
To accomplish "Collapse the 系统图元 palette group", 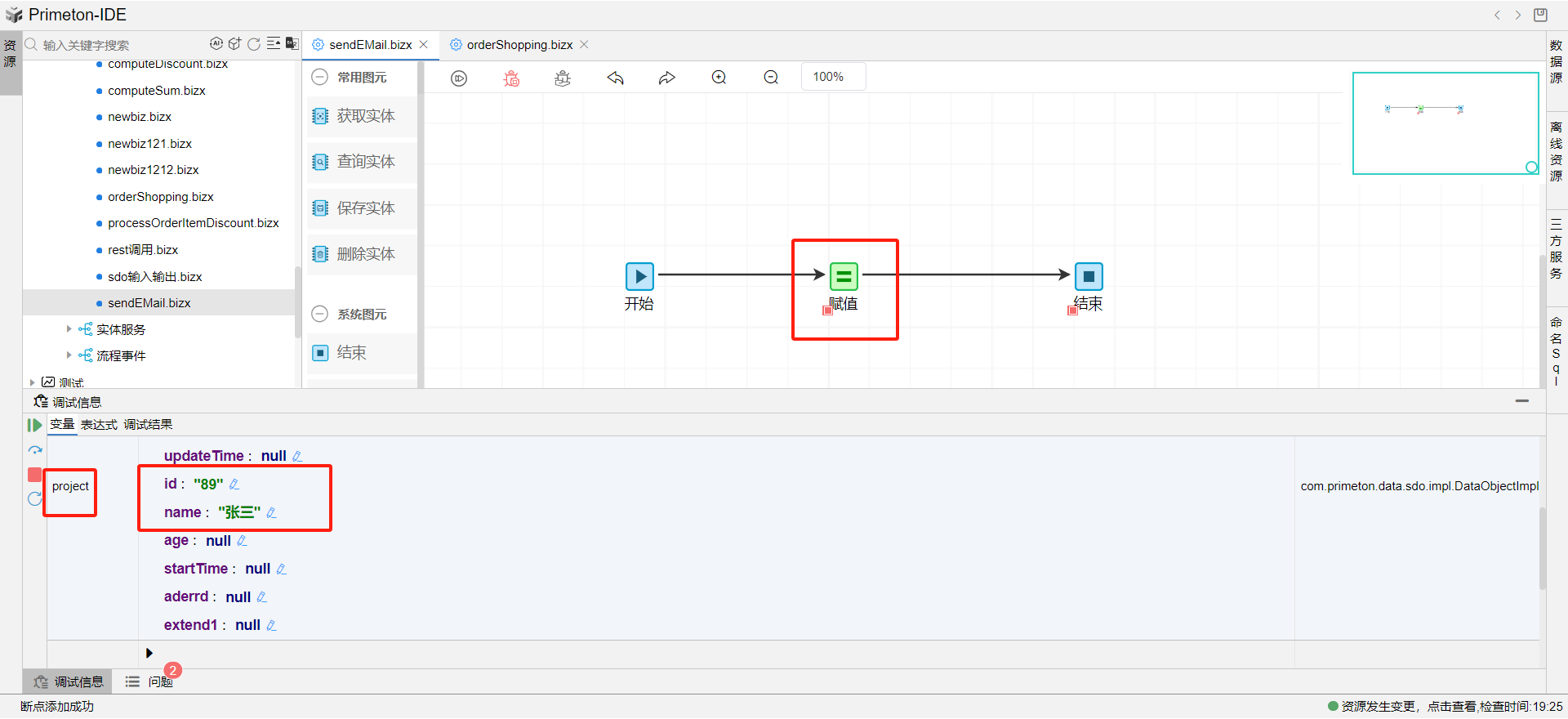I will 320,314.
